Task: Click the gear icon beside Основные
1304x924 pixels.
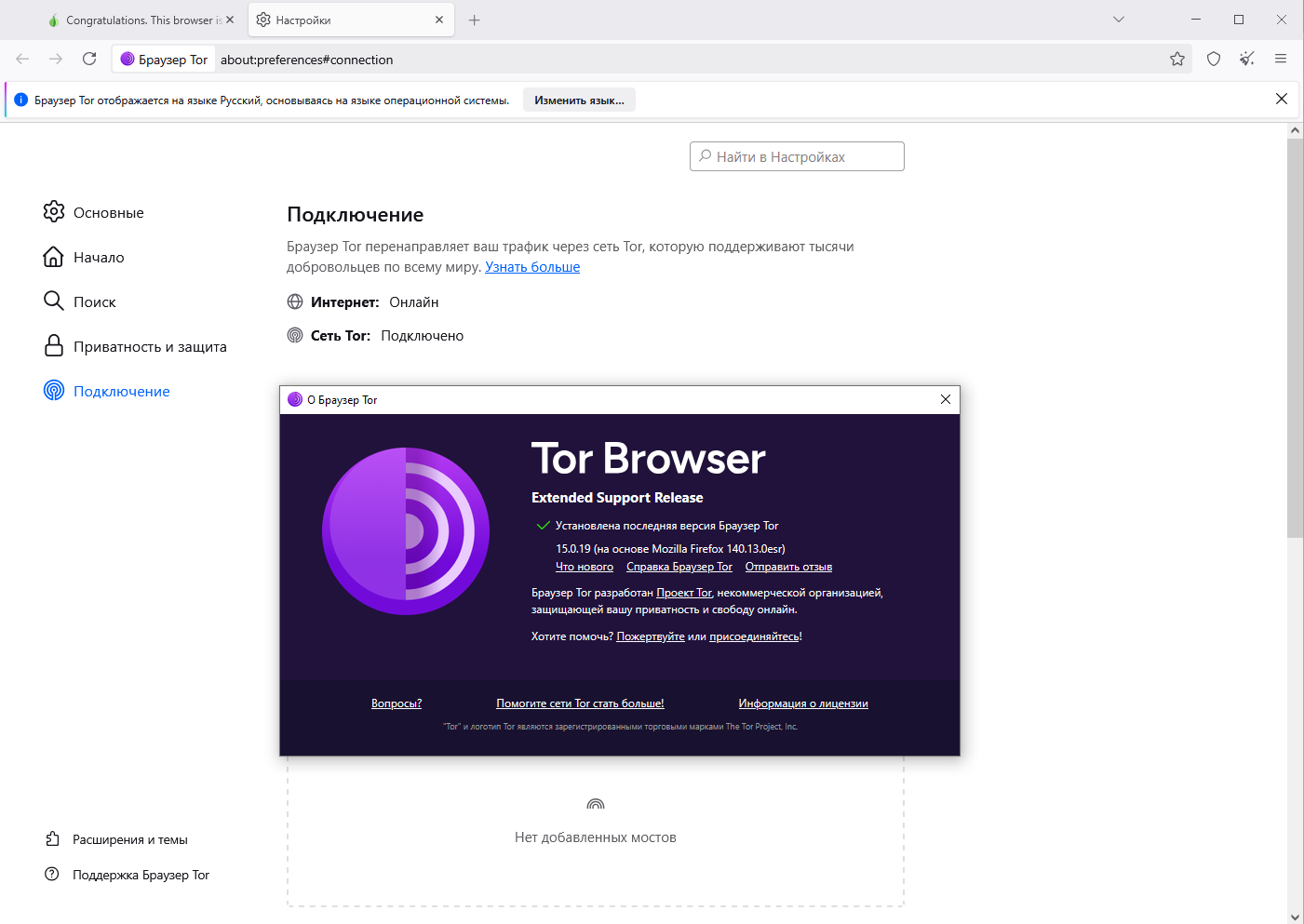Action: 54,211
